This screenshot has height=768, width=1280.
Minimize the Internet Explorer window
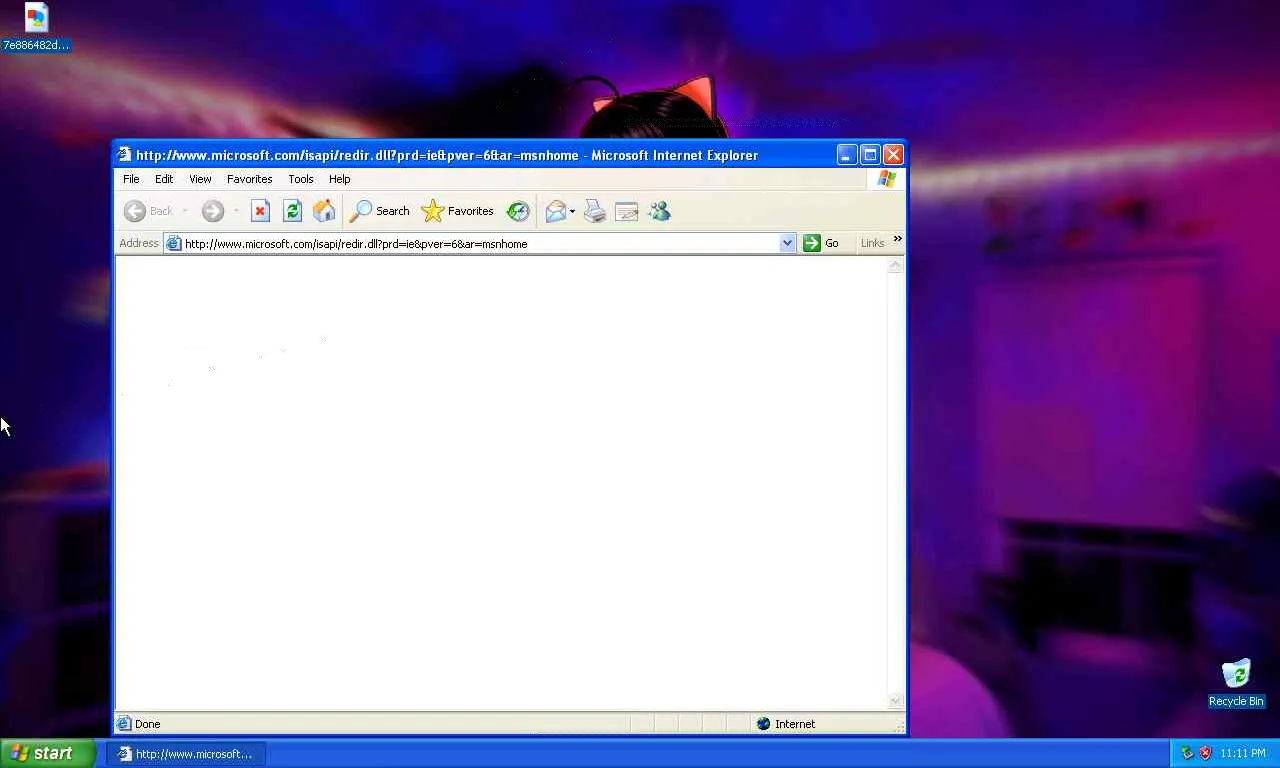[847, 155]
